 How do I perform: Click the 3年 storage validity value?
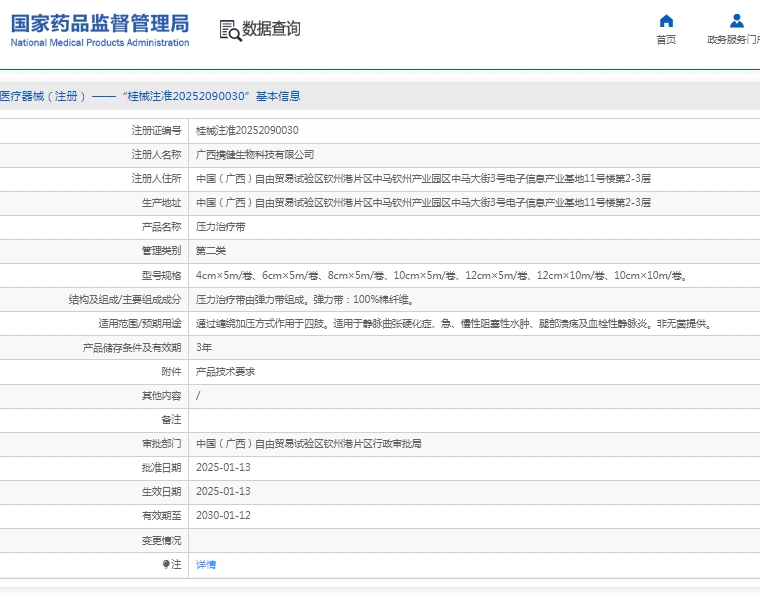(204, 347)
